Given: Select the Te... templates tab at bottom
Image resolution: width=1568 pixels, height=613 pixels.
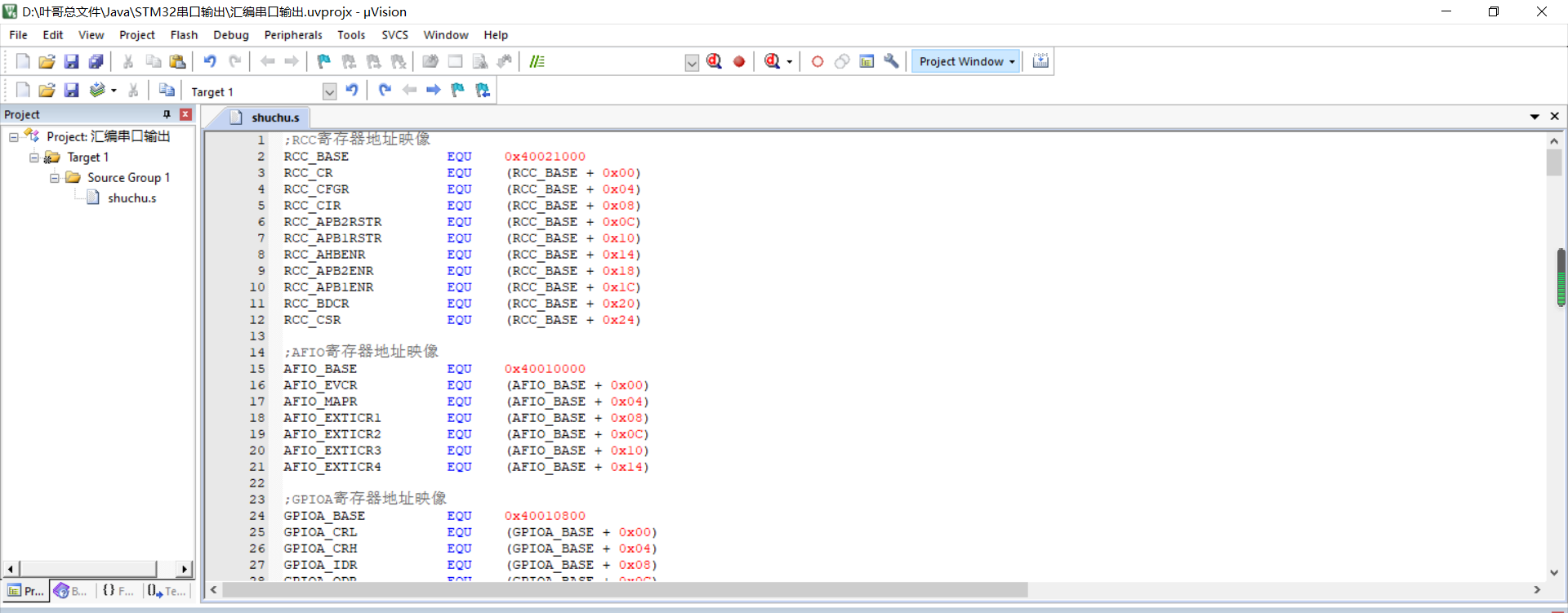Looking at the screenshot, I should click(x=167, y=591).
